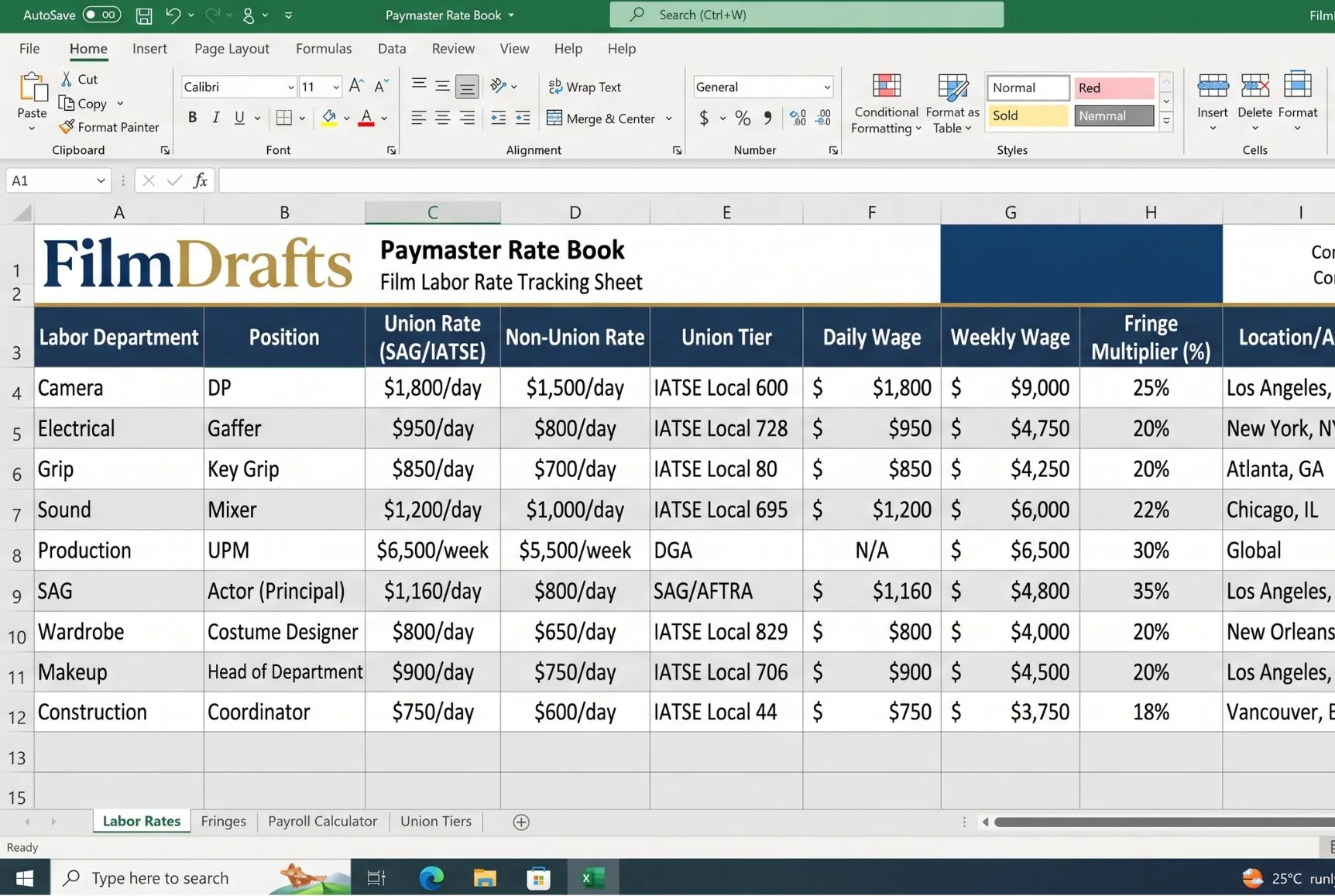The height and width of the screenshot is (896, 1335).
Task: Switch to the Insert ribbon tab
Action: (x=149, y=48)
